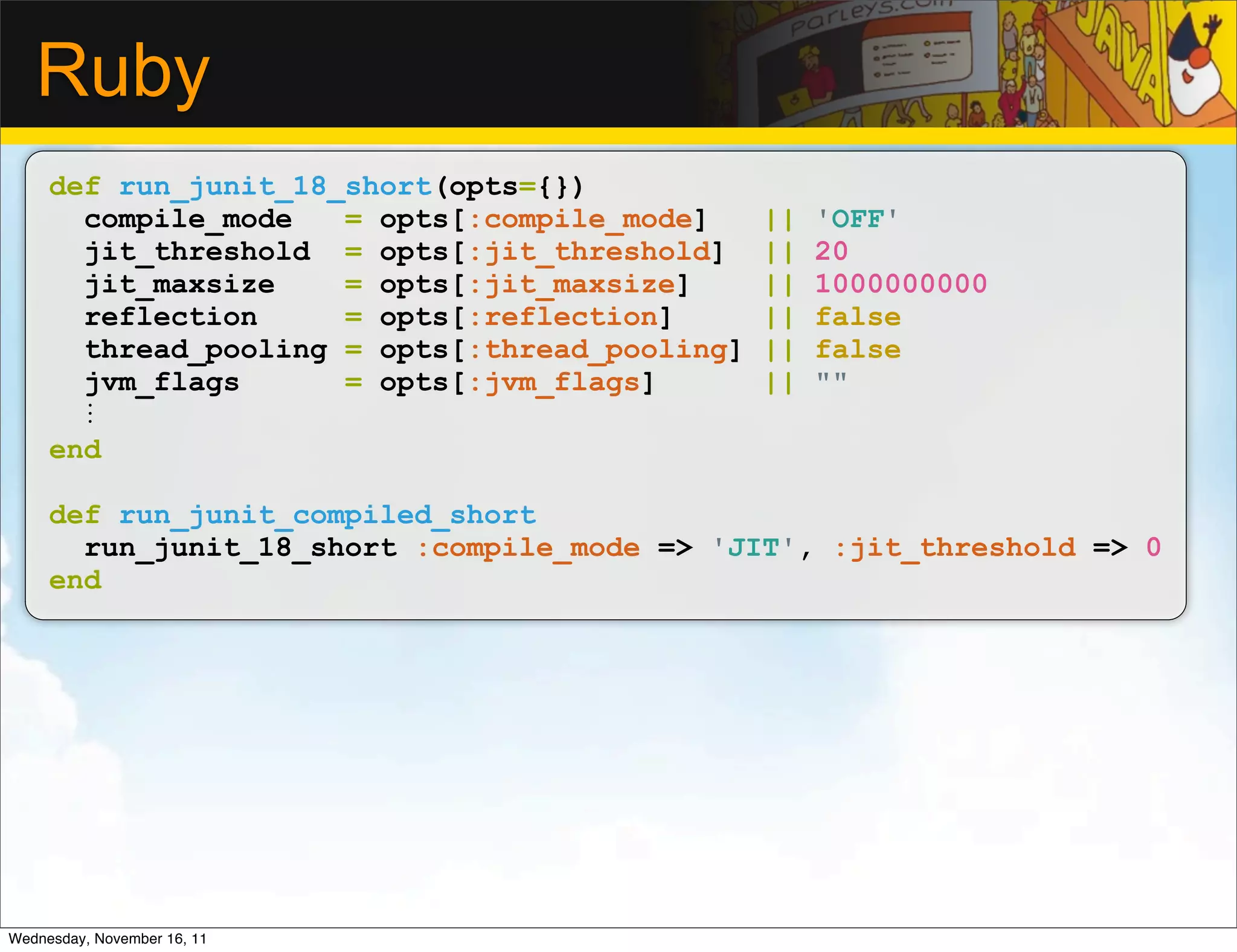Click the first end keyword

coord(76,450)
